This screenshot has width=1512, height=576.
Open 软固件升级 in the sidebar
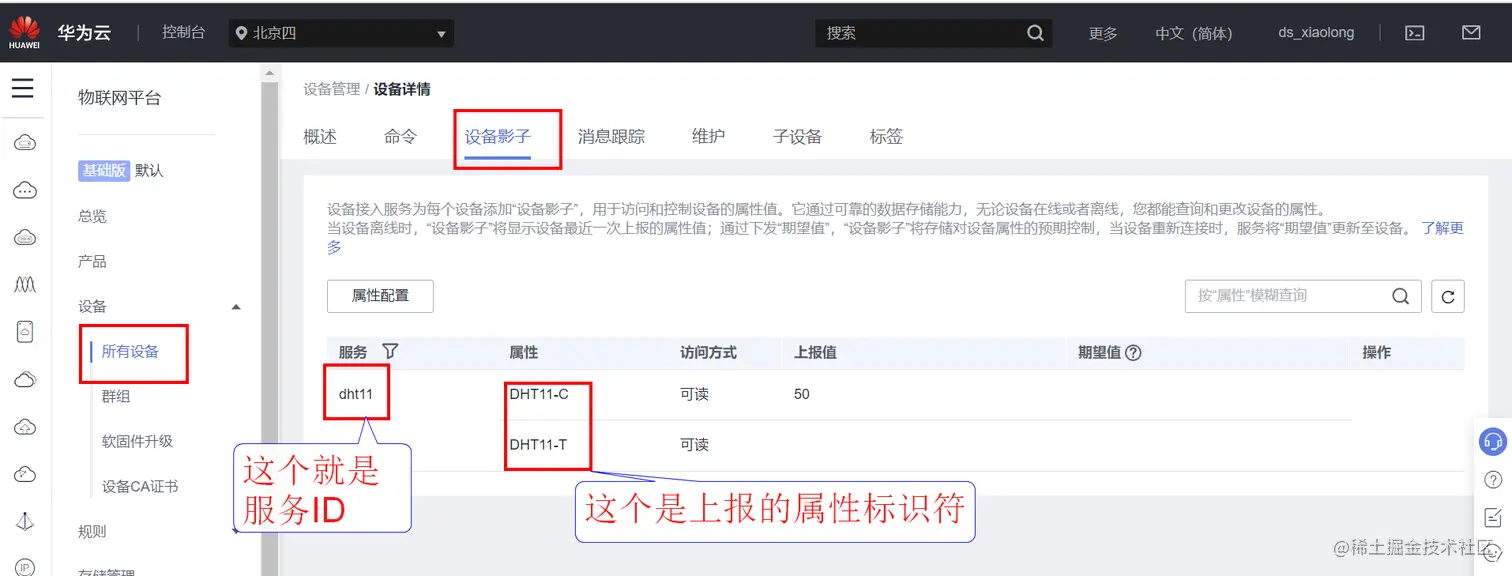[137, 441]
